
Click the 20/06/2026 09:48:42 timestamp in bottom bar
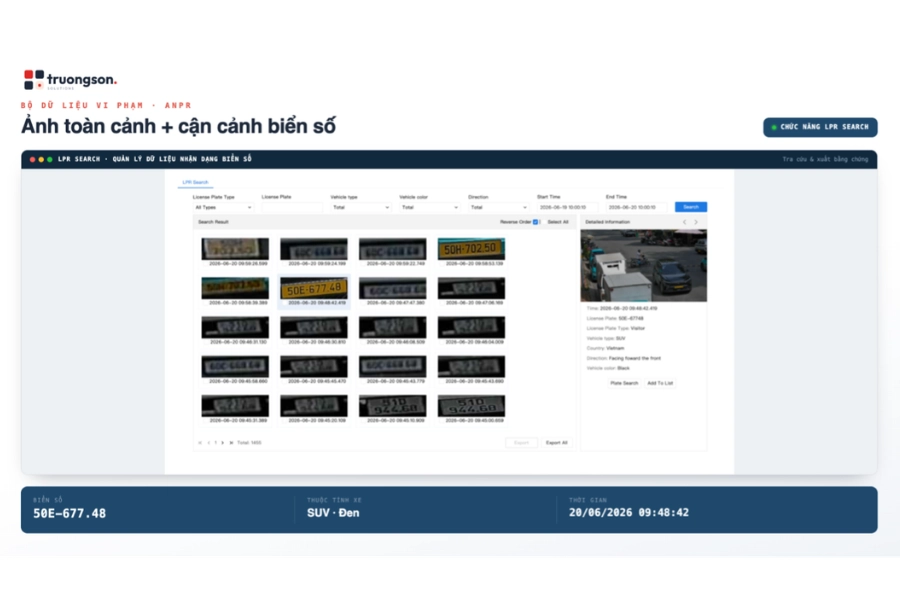[629, 512]
